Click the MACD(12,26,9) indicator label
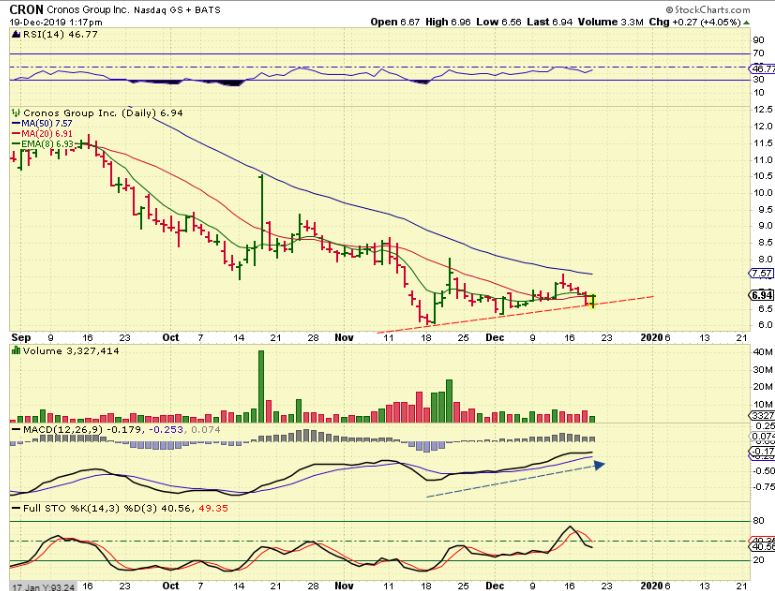775x591 pixels. [62, 429]
